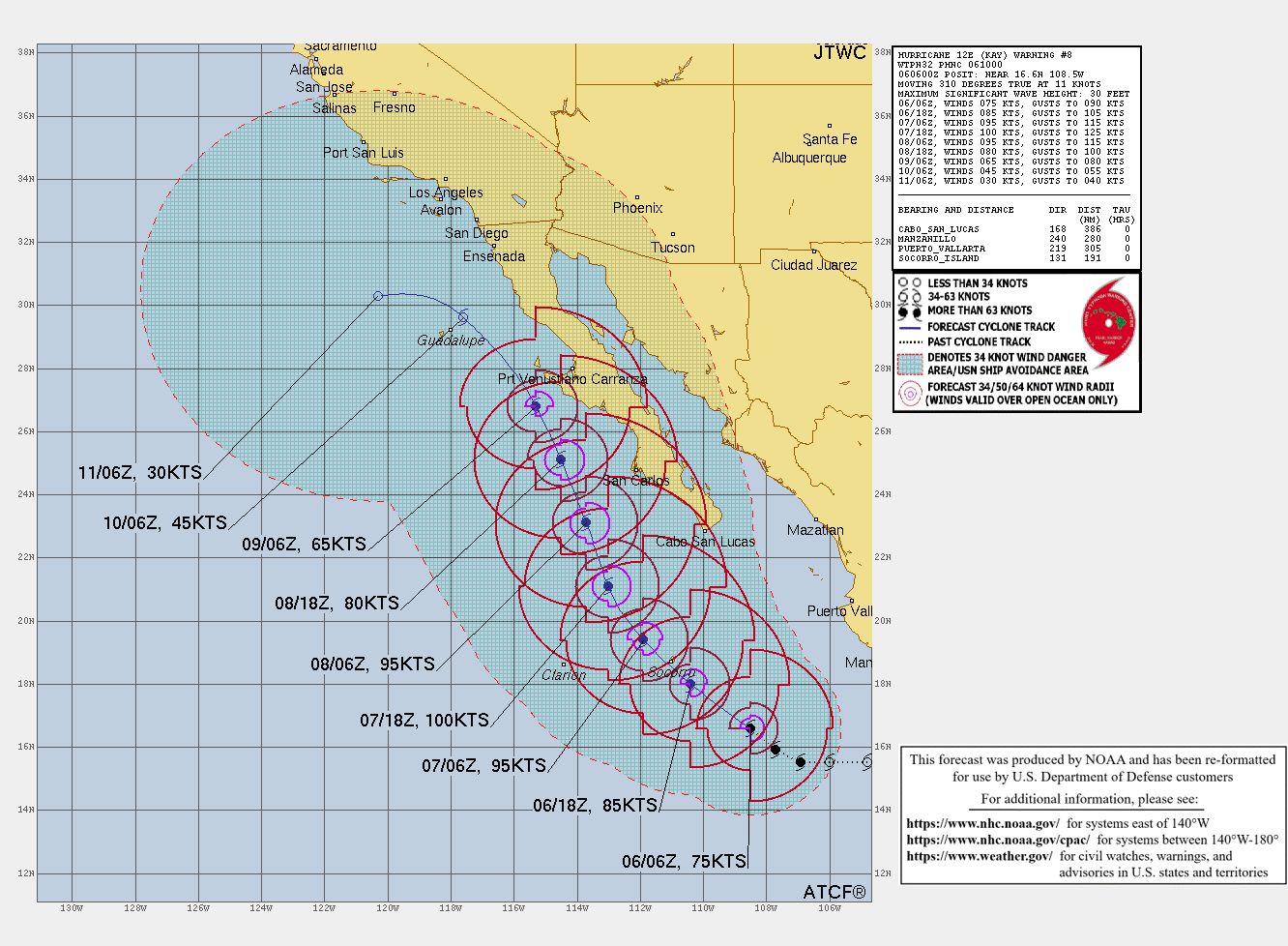Click the Mazatlan city label

[x=815, y=530]
